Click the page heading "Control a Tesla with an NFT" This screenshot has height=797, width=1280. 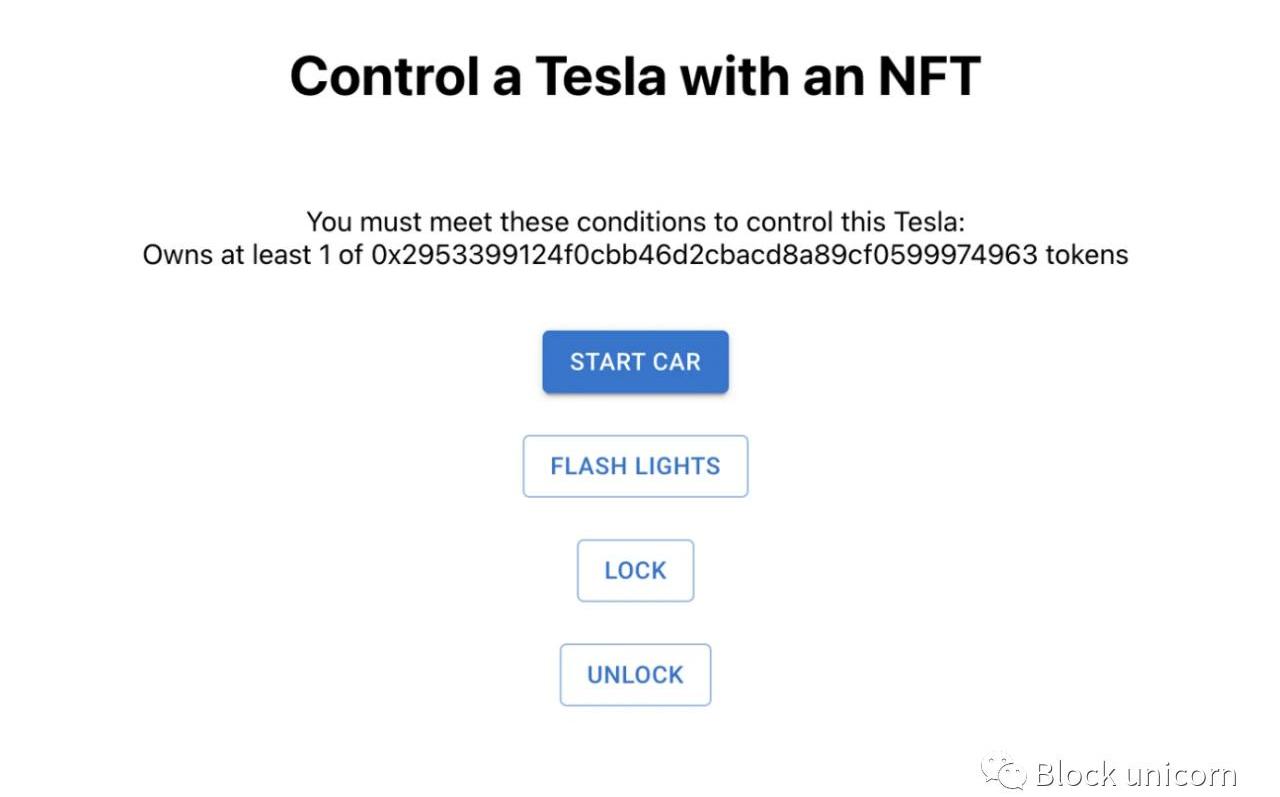click(635, 77)
